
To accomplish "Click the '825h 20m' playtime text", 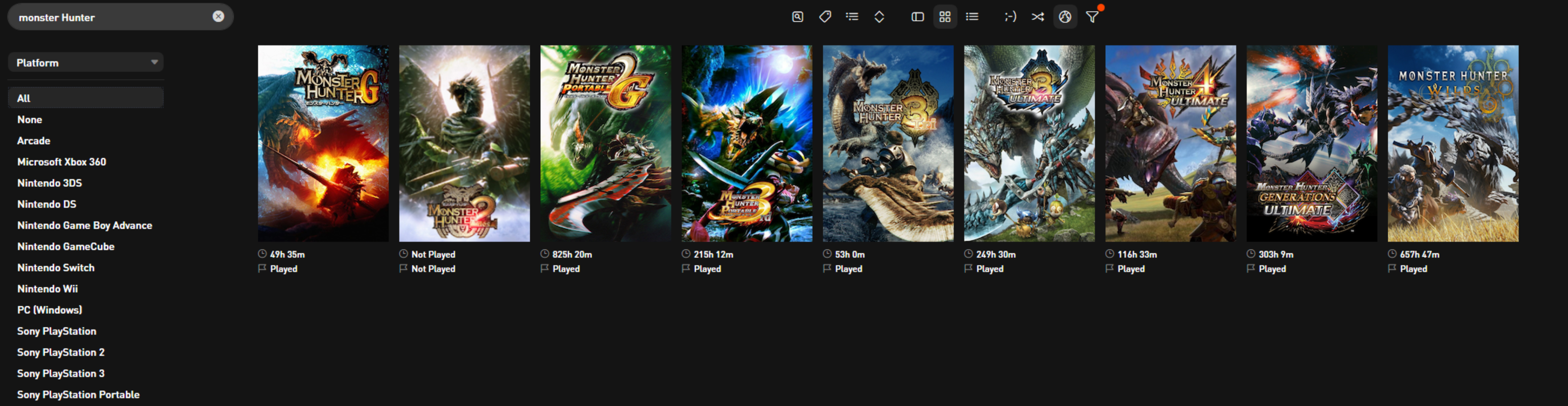I will click(x=572, y=254).
